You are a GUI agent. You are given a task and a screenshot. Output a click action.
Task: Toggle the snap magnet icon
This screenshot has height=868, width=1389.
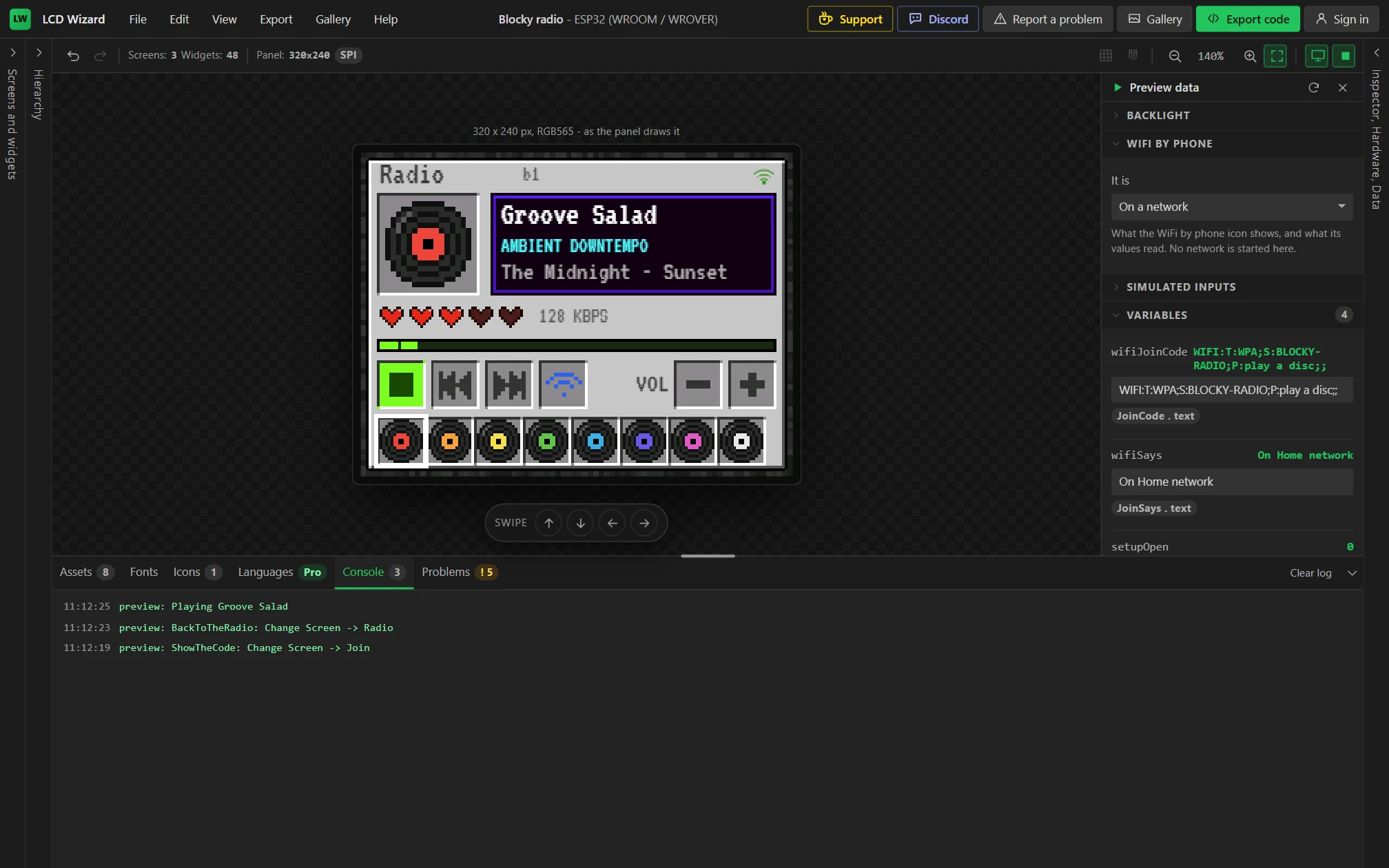[1133, 56]
